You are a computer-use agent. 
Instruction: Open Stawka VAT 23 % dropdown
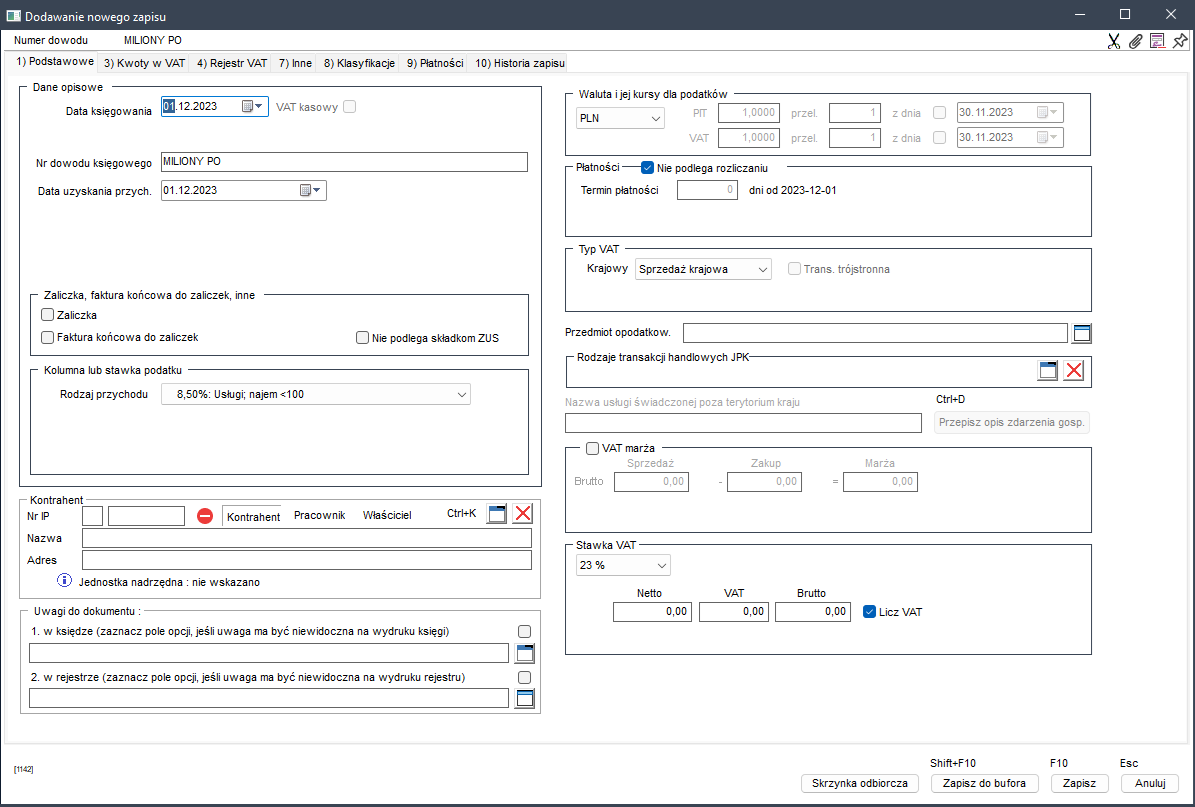point(623,565)
